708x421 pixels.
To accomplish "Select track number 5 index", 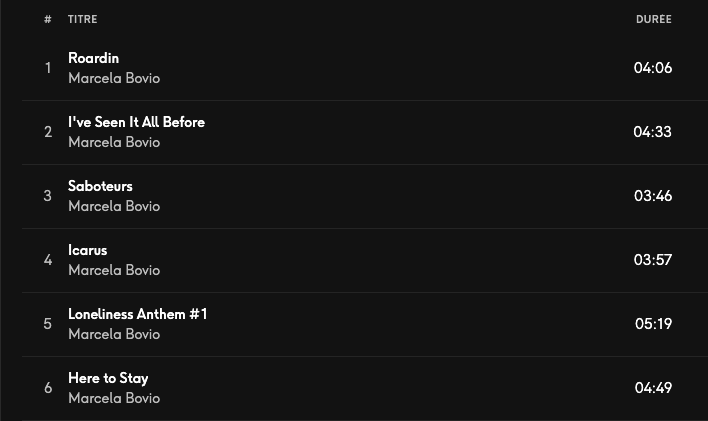I will tap(47, 324).
